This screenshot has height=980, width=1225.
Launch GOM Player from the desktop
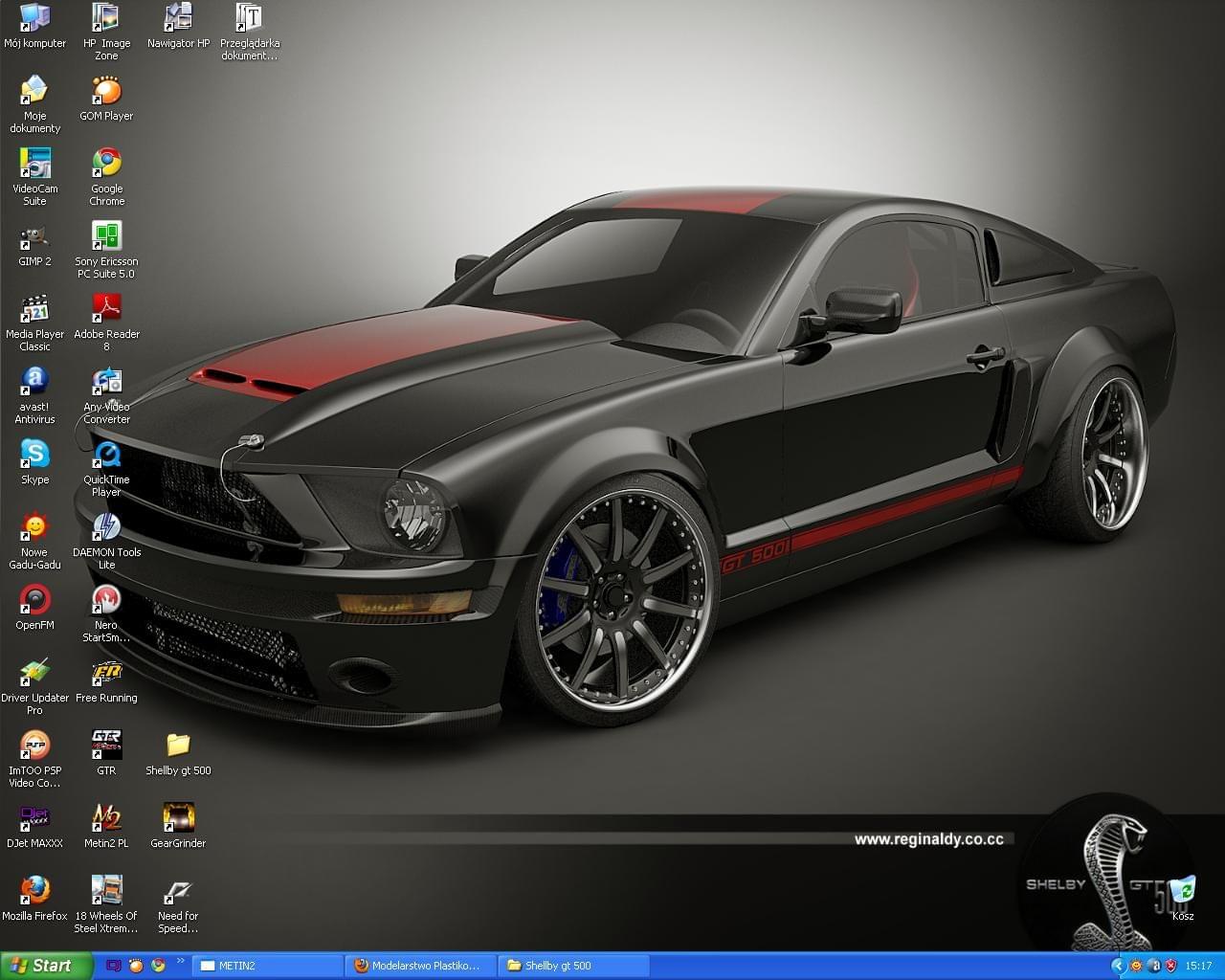click(106, 99)
